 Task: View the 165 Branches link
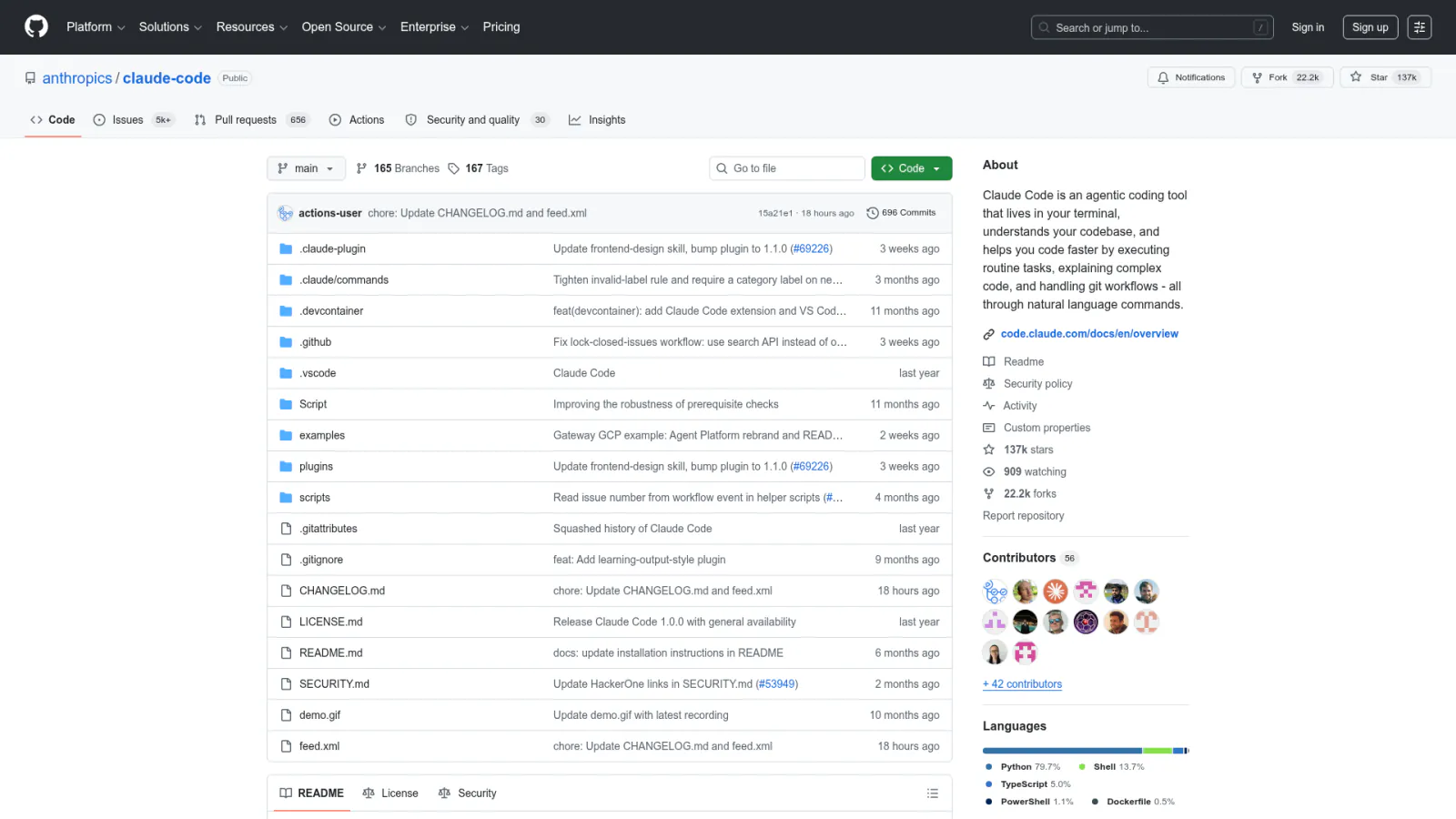(x=398, y=168)
